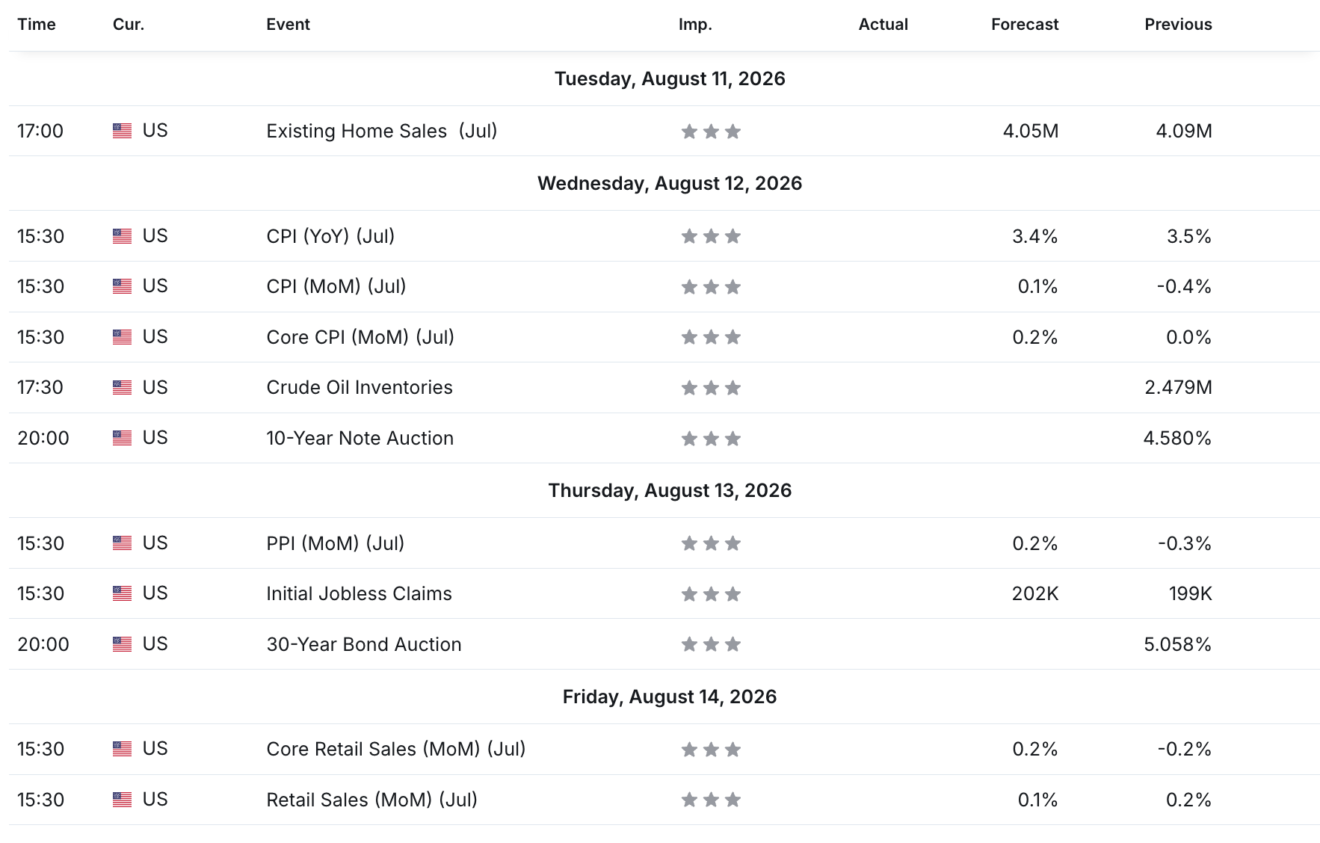
Task: Open the Core CPI (MoM) (Jul) event
Action: tap(360, 337)
